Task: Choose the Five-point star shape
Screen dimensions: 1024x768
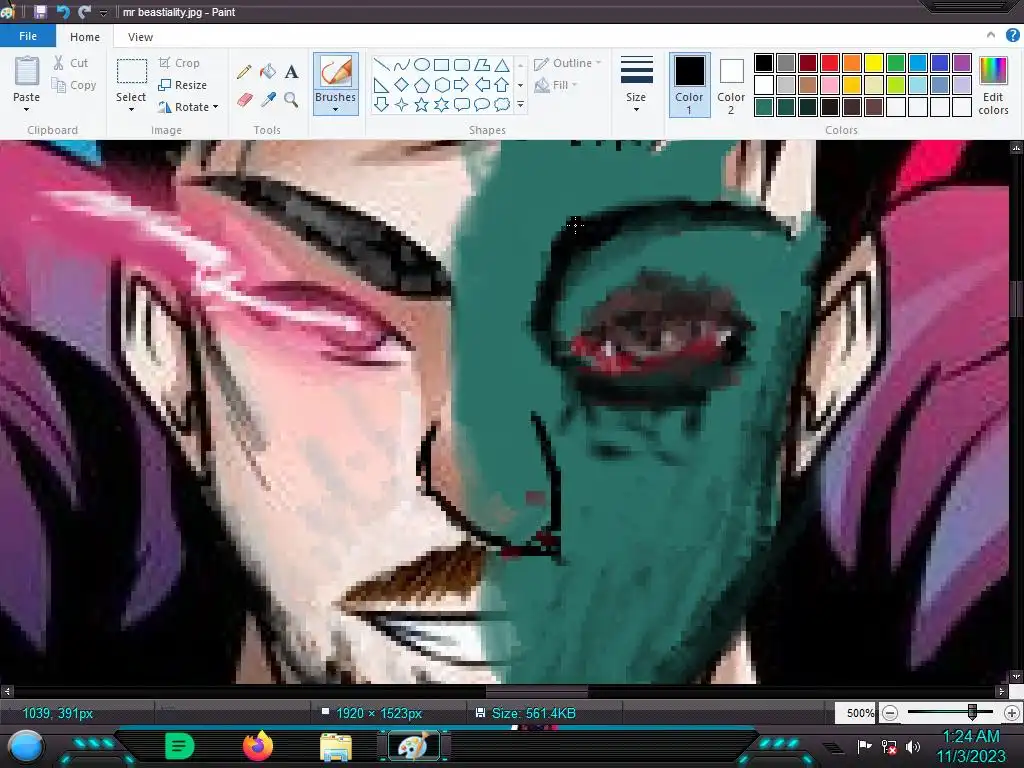Action: click(422, 104)
